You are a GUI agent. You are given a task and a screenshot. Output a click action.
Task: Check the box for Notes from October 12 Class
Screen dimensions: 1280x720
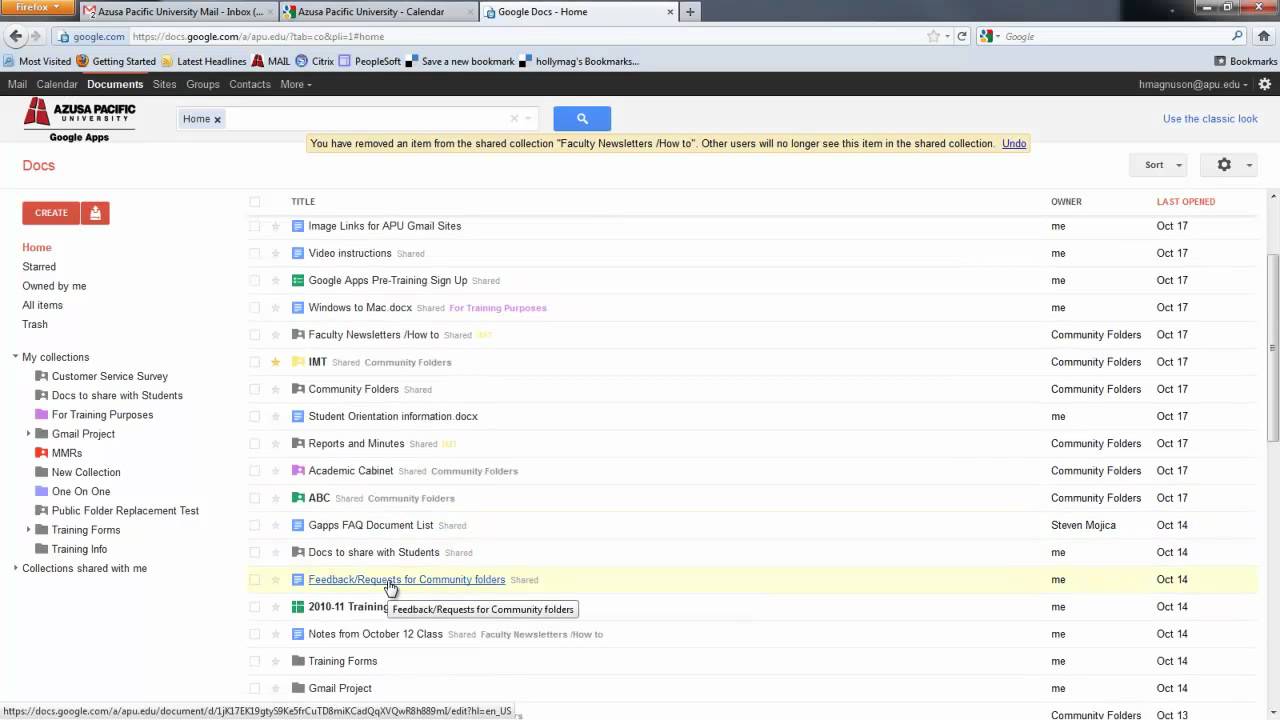coord(255,634)
